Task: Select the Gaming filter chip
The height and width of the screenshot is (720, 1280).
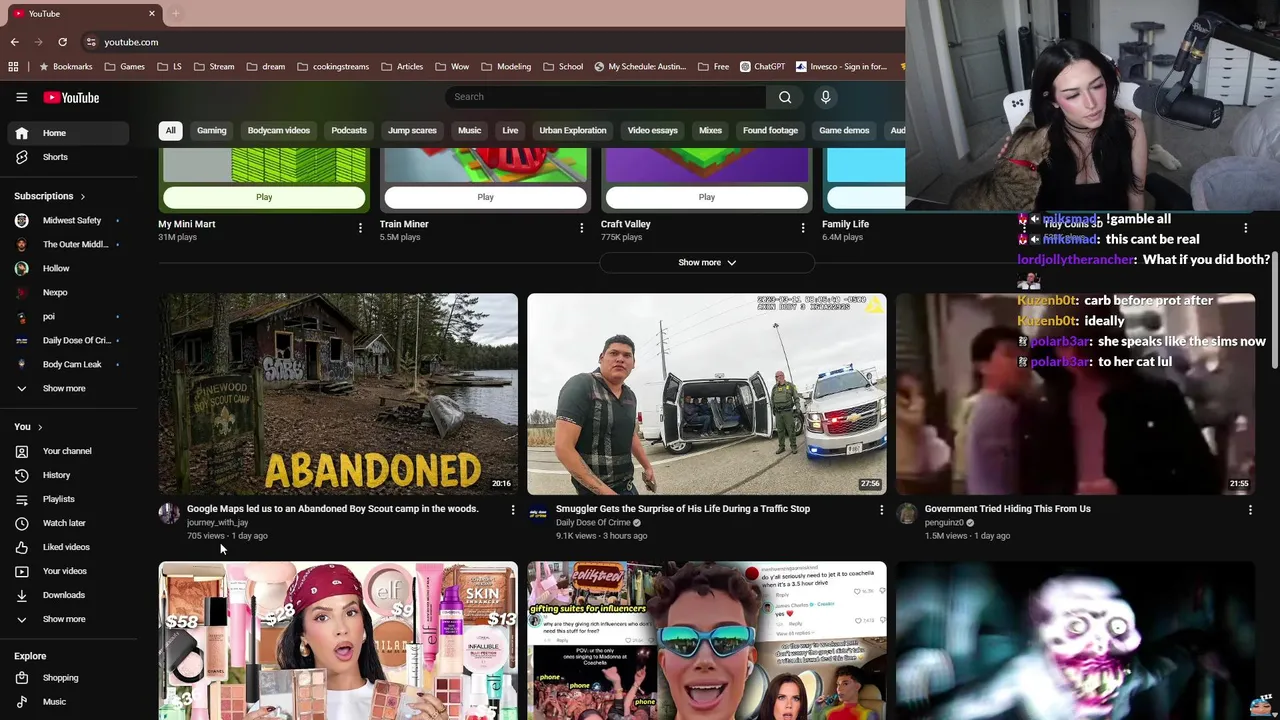Action: click(211, 130)
